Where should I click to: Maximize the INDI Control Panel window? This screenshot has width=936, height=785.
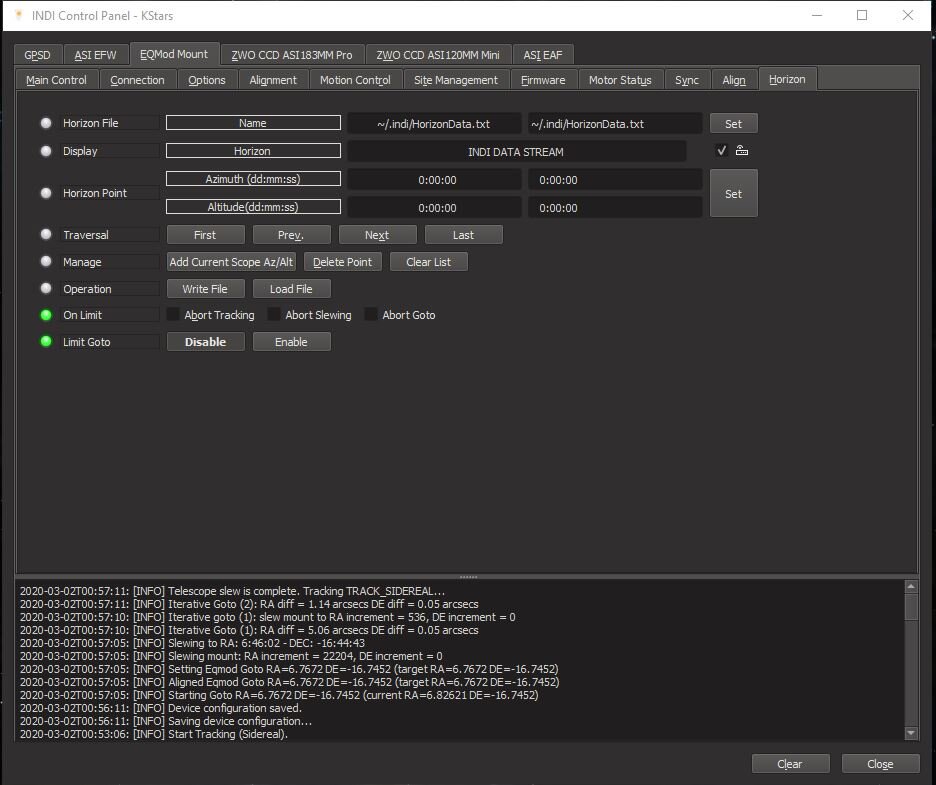862,15
